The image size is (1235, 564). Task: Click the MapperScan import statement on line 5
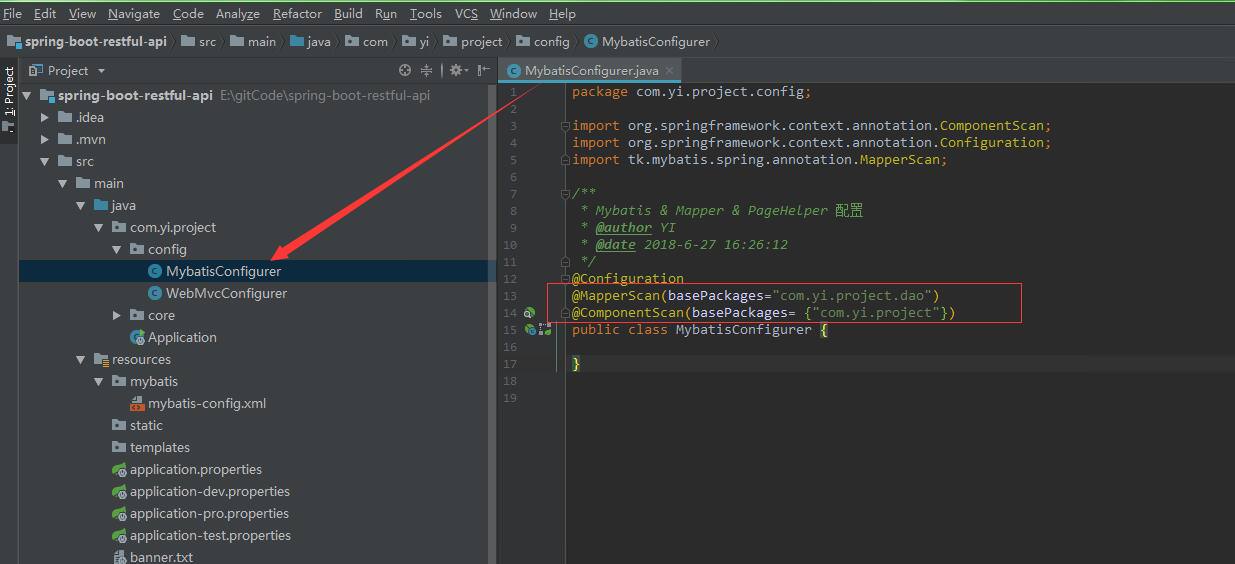[760, 159]
